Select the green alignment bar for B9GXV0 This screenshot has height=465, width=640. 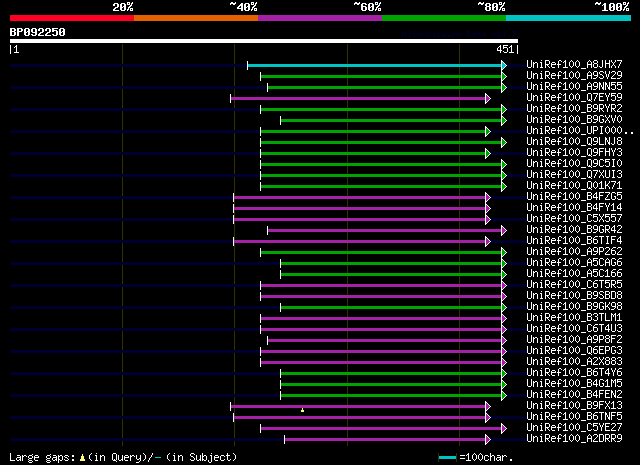[x=391, y=120]
